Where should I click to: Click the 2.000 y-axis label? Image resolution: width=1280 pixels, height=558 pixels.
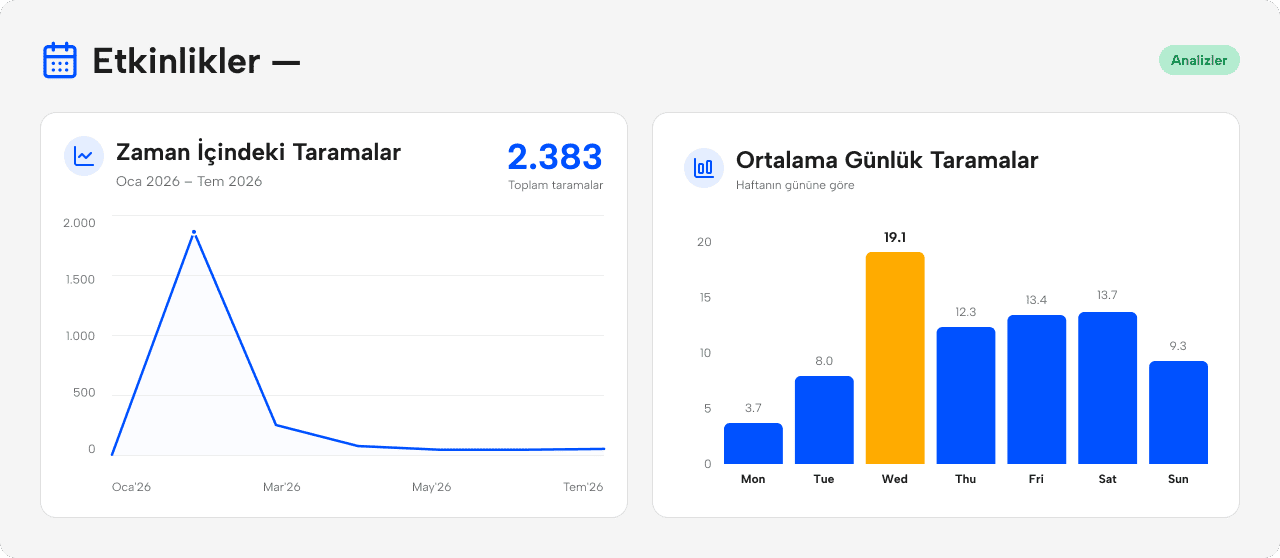tap(80, 222)
